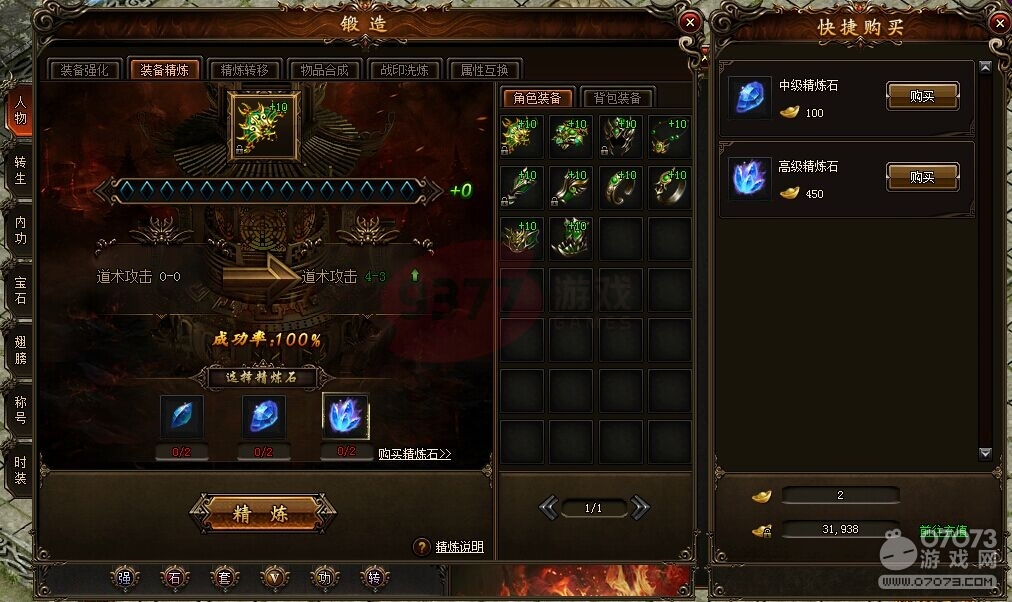The width and height of the screenshot is (1012, 602).
Task: Select the first +10 equipment in grid
Action: coord(521,136)
